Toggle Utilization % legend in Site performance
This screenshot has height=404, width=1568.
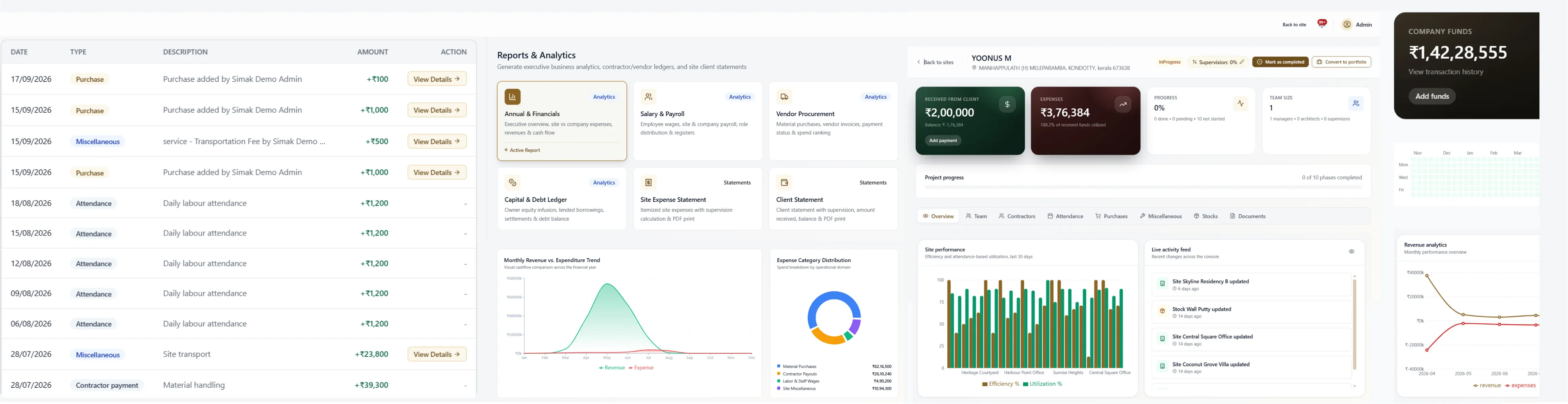pyautogui.click(x=1043, y=384)
